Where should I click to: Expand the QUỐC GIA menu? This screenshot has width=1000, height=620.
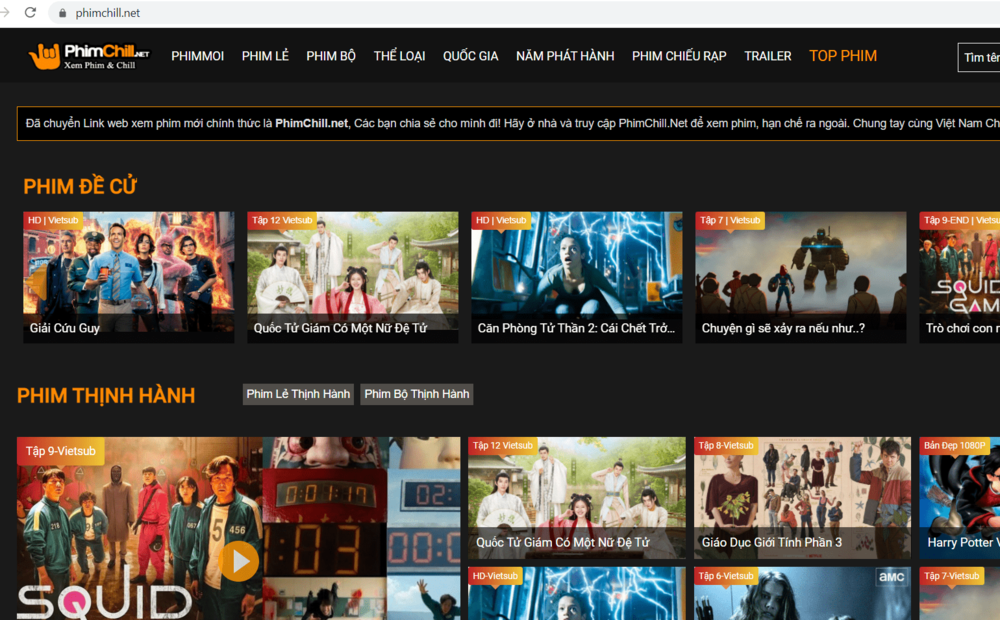(471, 56)
